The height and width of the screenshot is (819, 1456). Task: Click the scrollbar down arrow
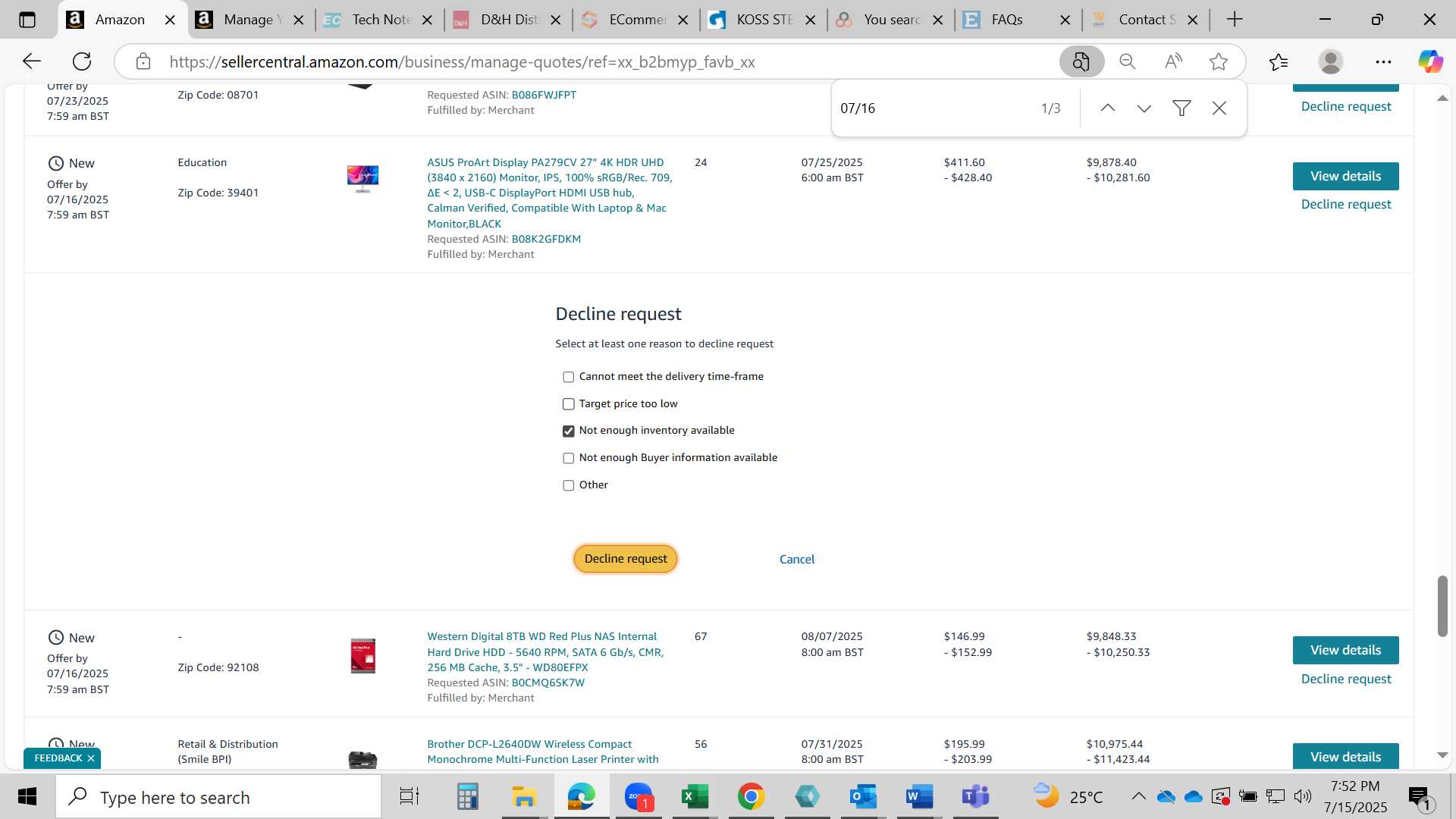click(x=1442, y=755)
